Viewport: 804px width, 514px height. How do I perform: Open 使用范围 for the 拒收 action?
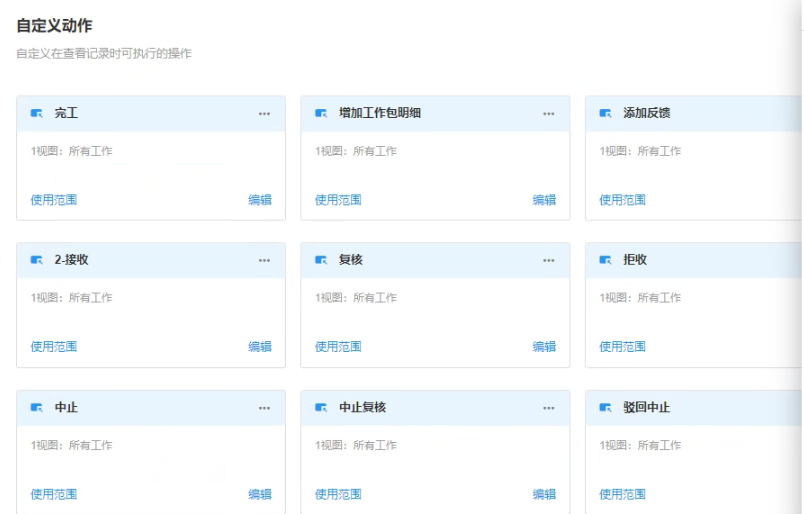pyautogui.click(x=622, y=347)
